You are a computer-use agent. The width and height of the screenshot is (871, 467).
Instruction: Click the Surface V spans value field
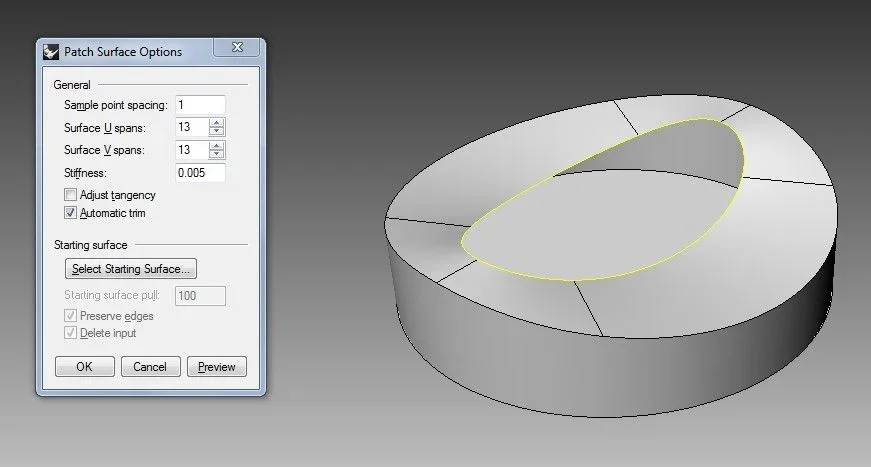tap(192, 150)
